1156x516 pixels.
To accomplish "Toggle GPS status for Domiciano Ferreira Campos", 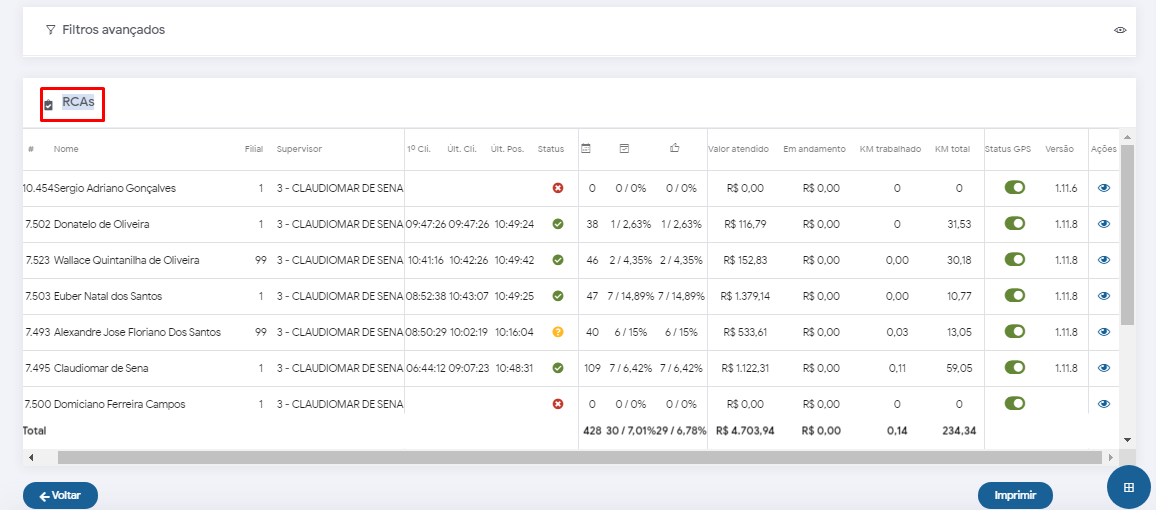I will tap(1015, 404).
